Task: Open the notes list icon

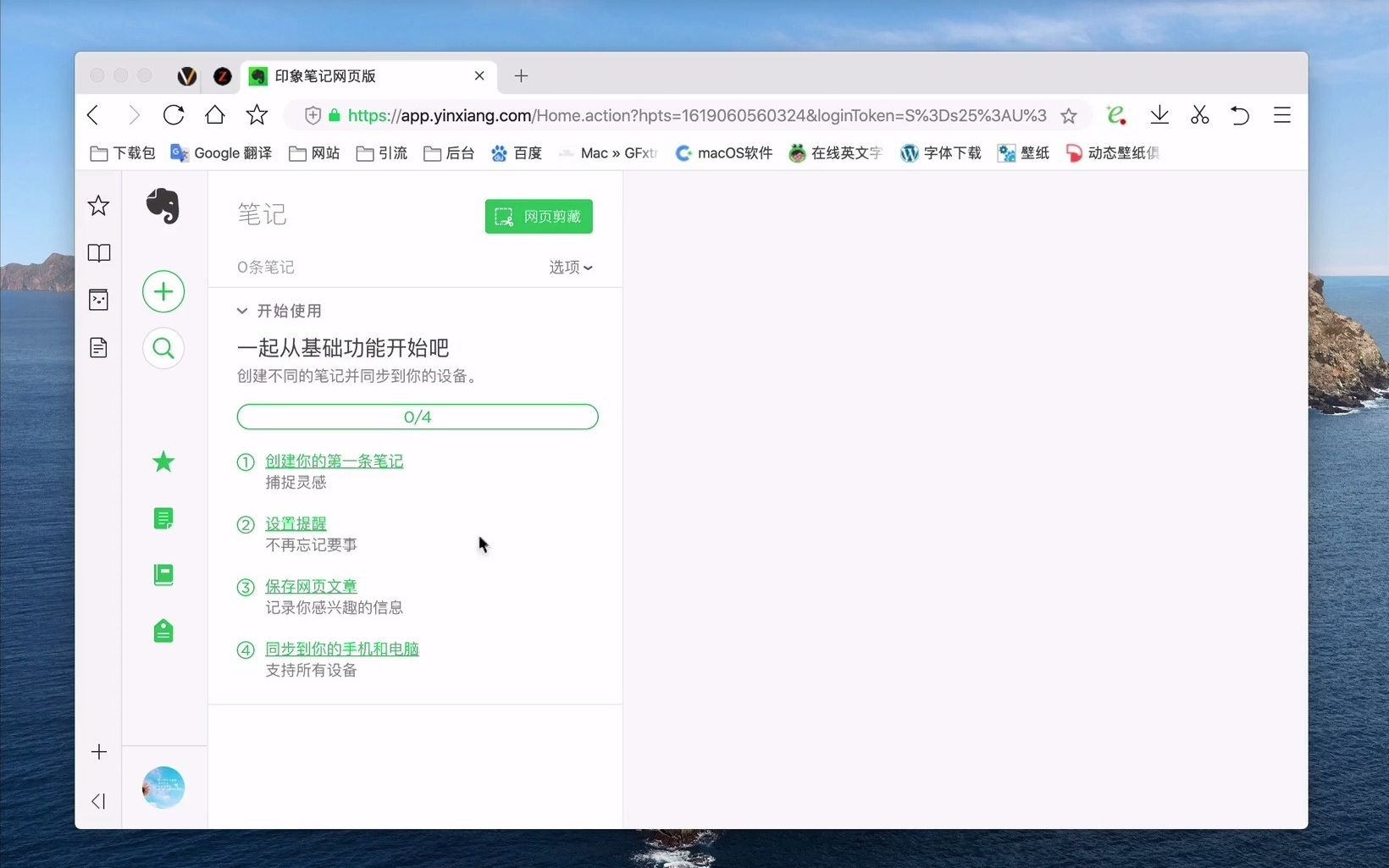Action: [162, 518]
